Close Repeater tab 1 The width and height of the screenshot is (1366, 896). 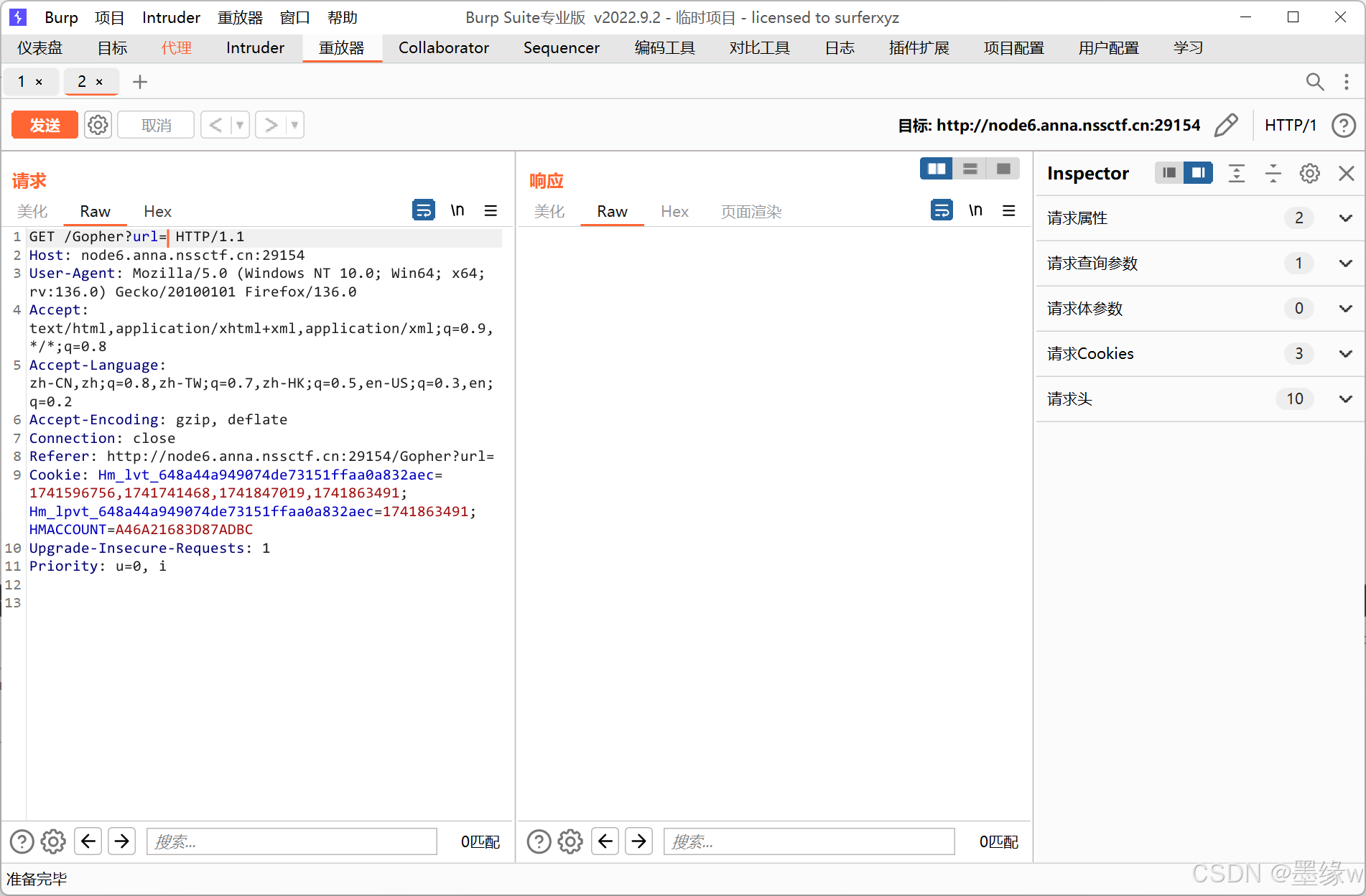(x=39, y=82)
